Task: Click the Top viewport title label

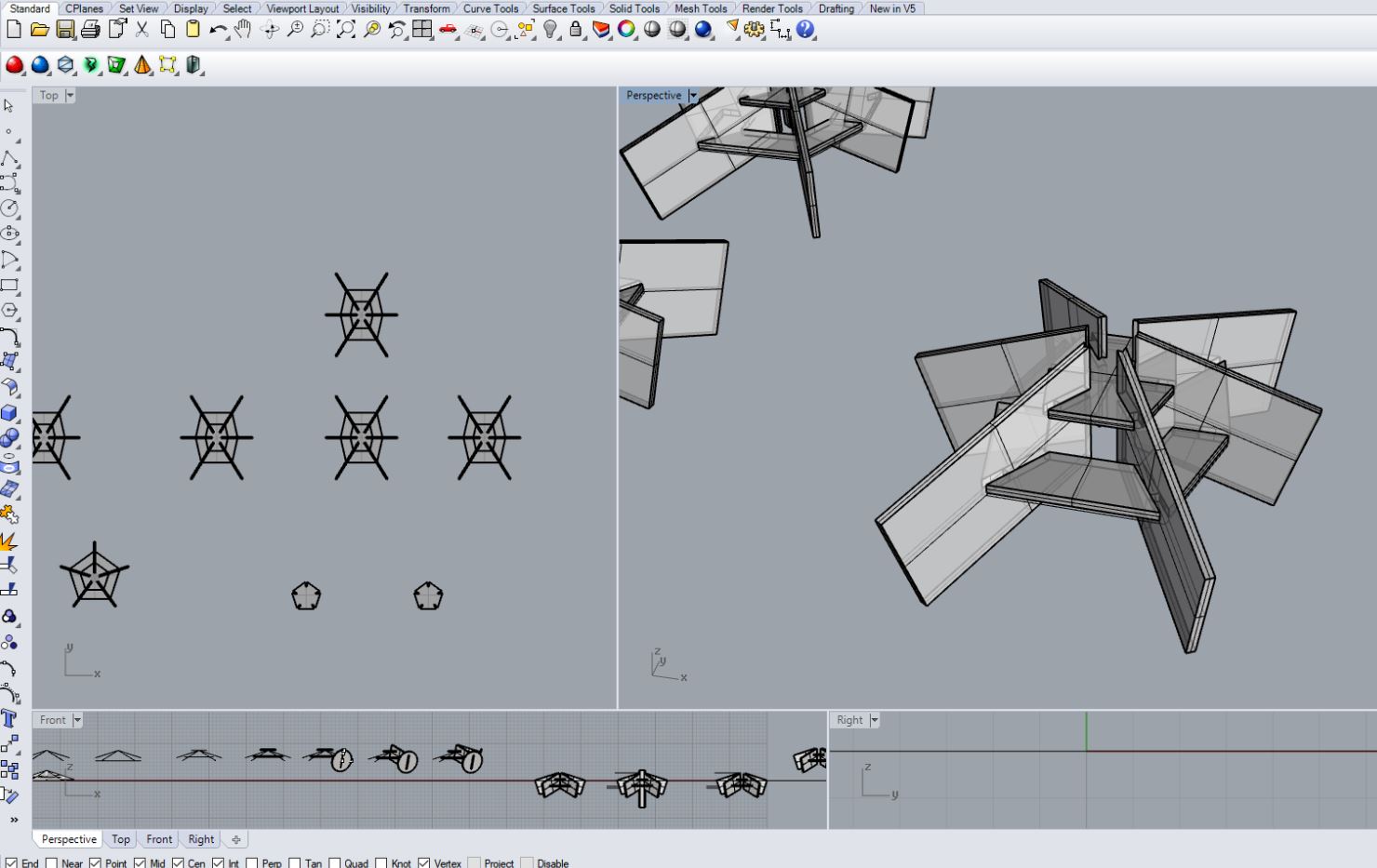Action: [x=49, y=96]
